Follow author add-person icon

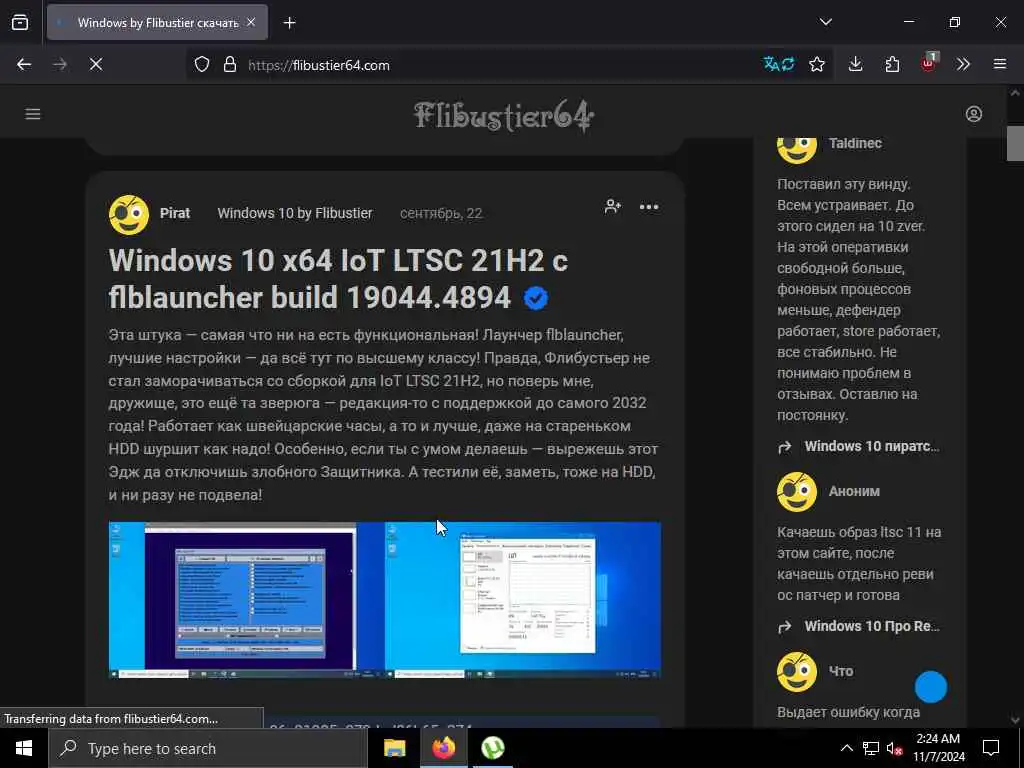click(613, 206)
